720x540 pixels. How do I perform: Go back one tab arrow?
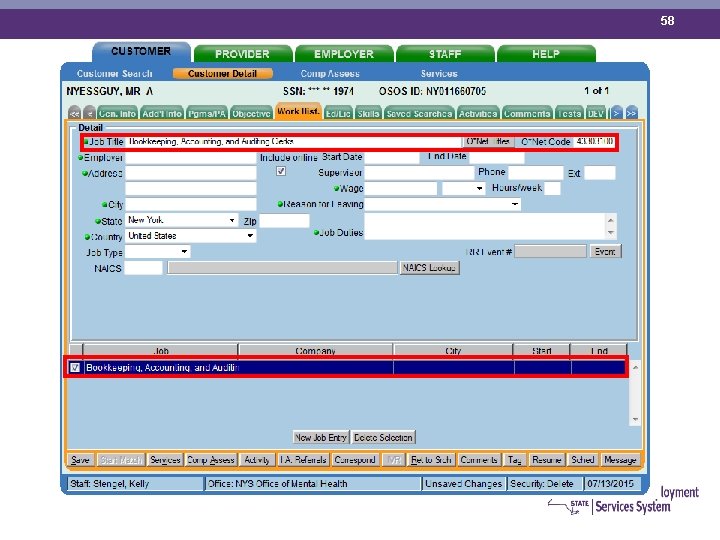click(90, 113)
